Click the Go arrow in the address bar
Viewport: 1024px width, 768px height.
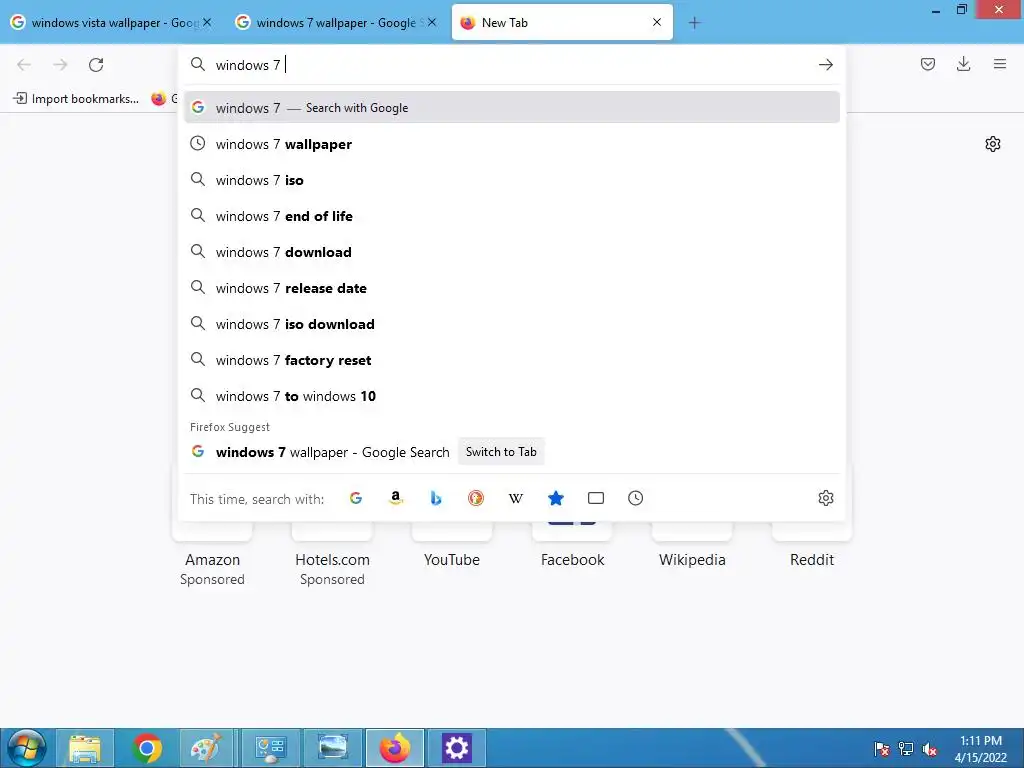[x=825, y=65]
